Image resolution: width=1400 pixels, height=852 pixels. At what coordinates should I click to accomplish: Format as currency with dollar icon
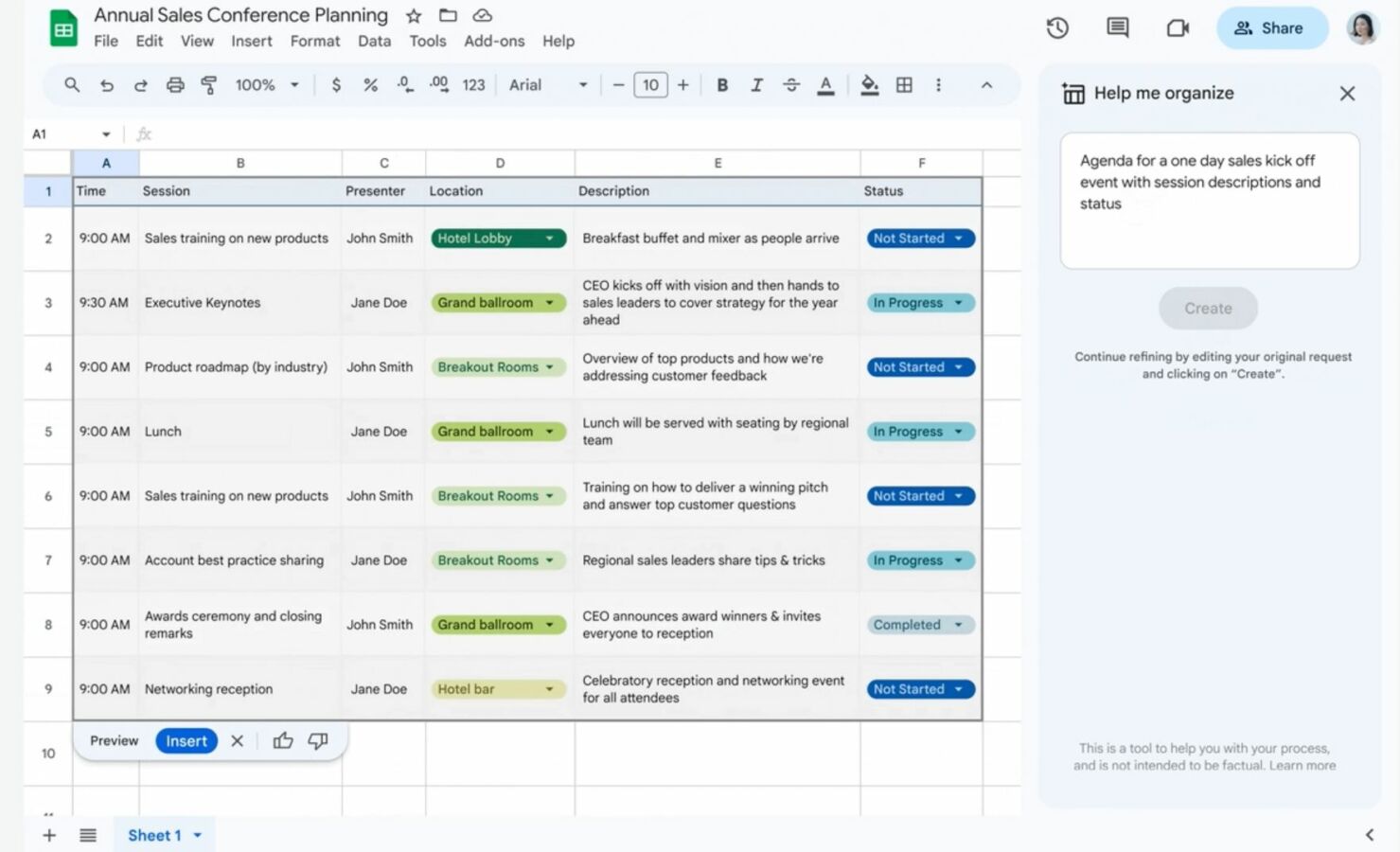click(336, 85)
